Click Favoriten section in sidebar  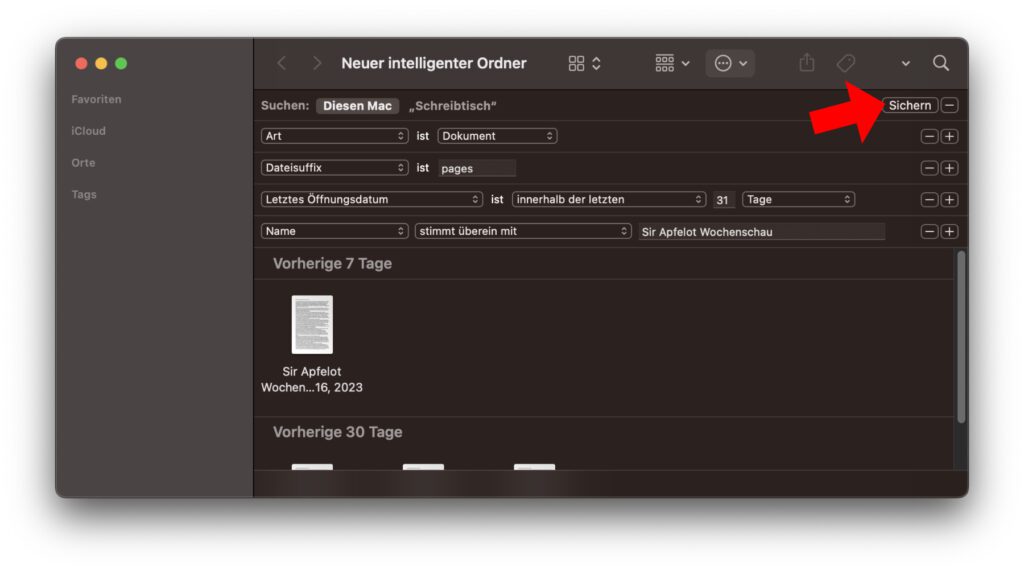[x=96, y=100]
